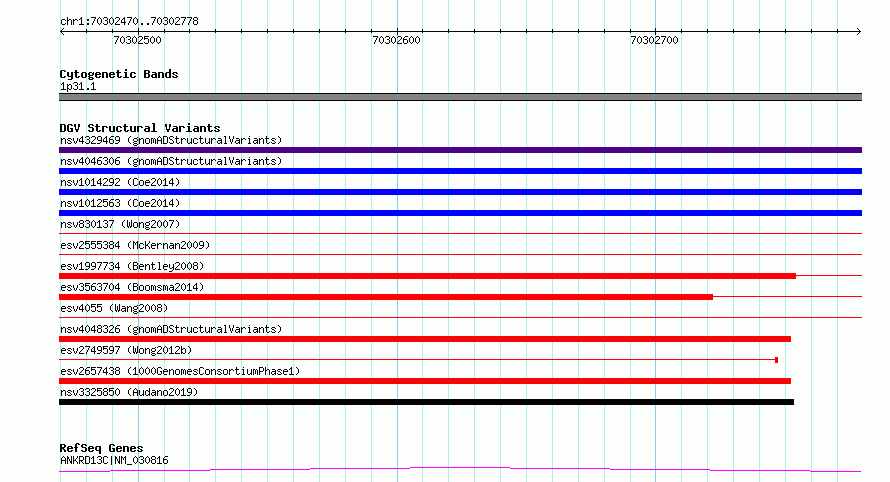Click the blue nsv1014292 variant bar

click(x=460, y=192)
